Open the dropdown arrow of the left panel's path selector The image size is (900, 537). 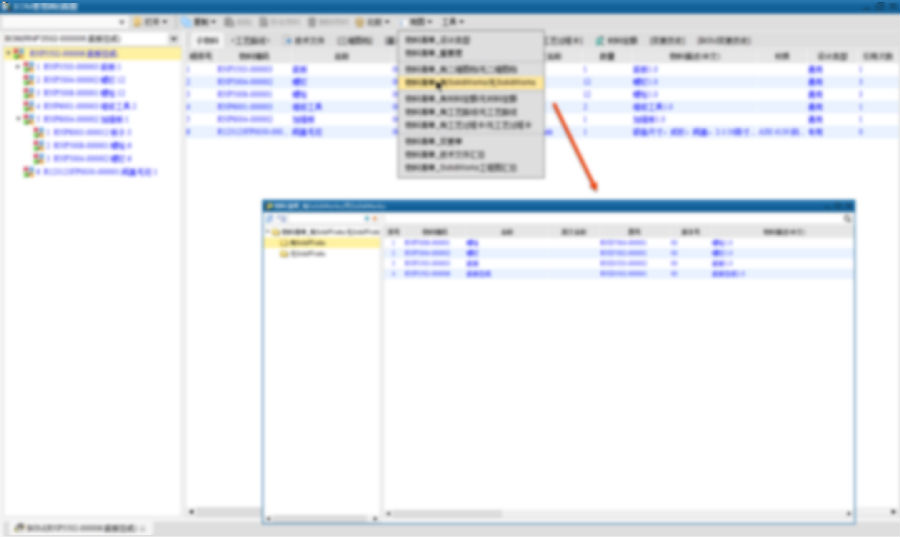point(173,39)
